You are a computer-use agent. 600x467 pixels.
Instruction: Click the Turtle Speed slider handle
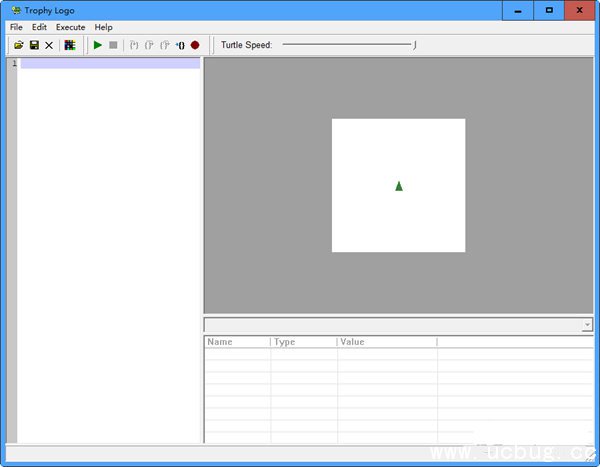click(x=414, y=45)
